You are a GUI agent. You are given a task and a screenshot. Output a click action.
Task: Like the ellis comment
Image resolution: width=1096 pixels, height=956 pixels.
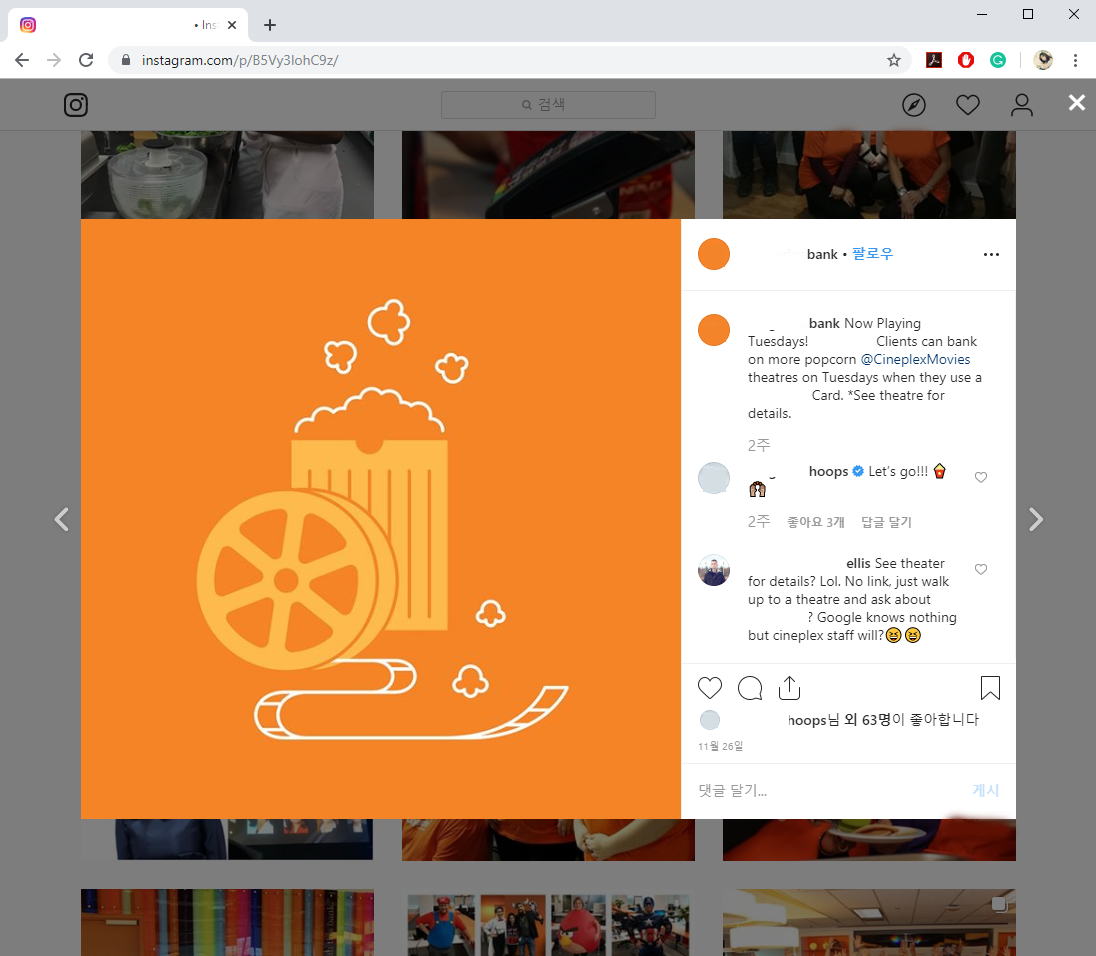pyautogui.click(x=981, y=570)
